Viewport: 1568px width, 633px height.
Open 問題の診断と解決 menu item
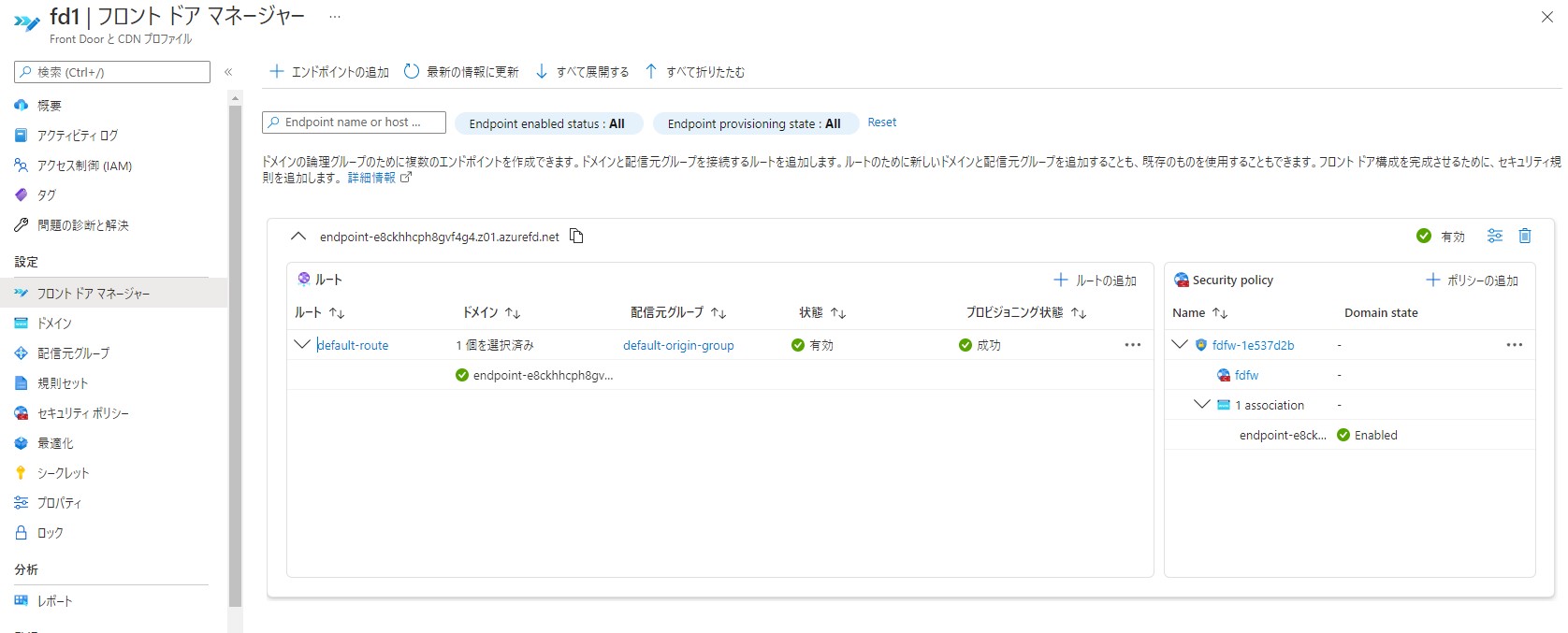83,225
